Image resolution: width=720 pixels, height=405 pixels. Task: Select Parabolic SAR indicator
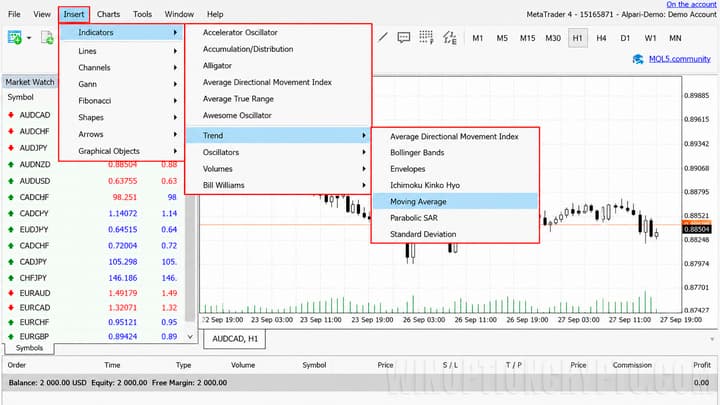point(455,218)
